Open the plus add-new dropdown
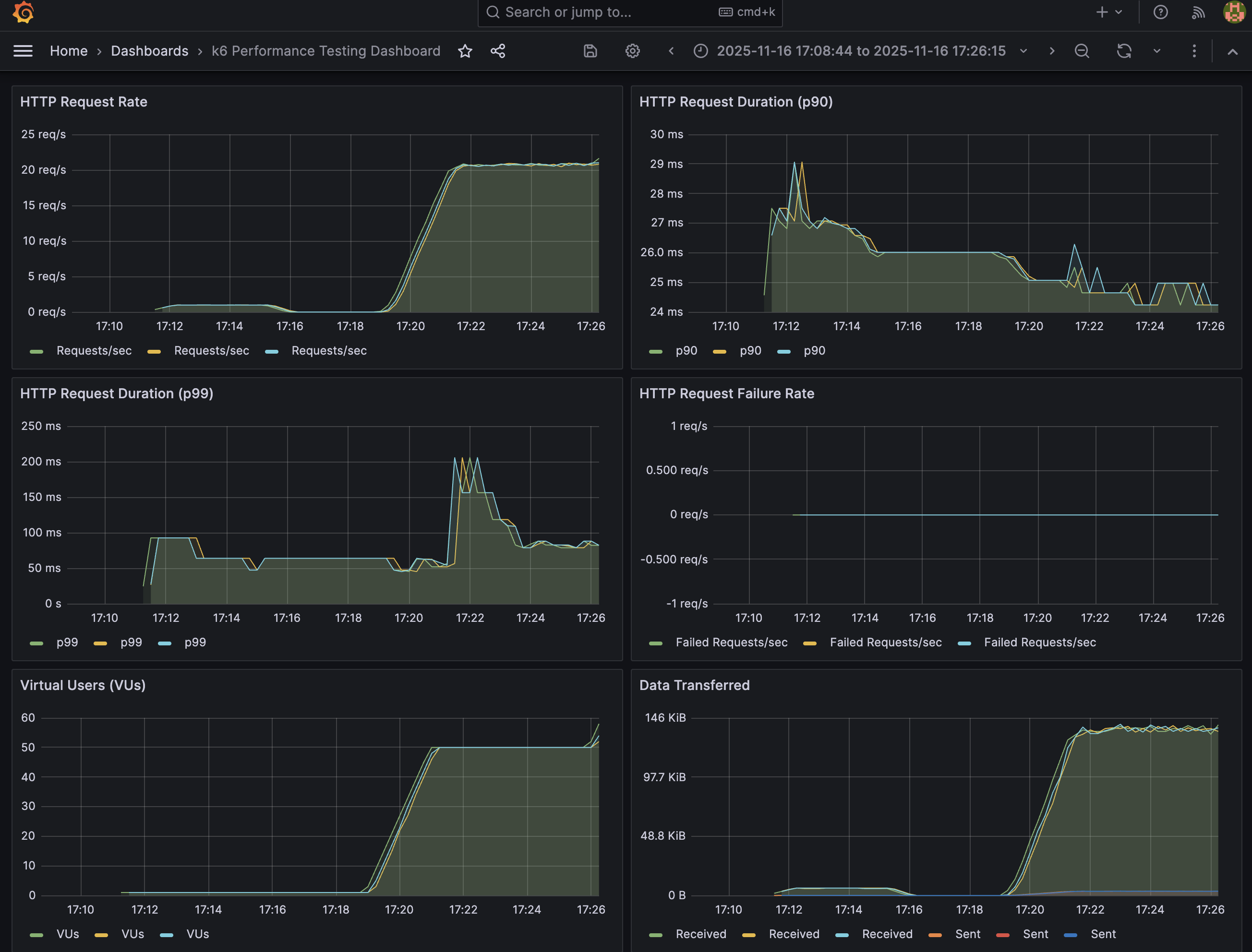 (1108, 12)
